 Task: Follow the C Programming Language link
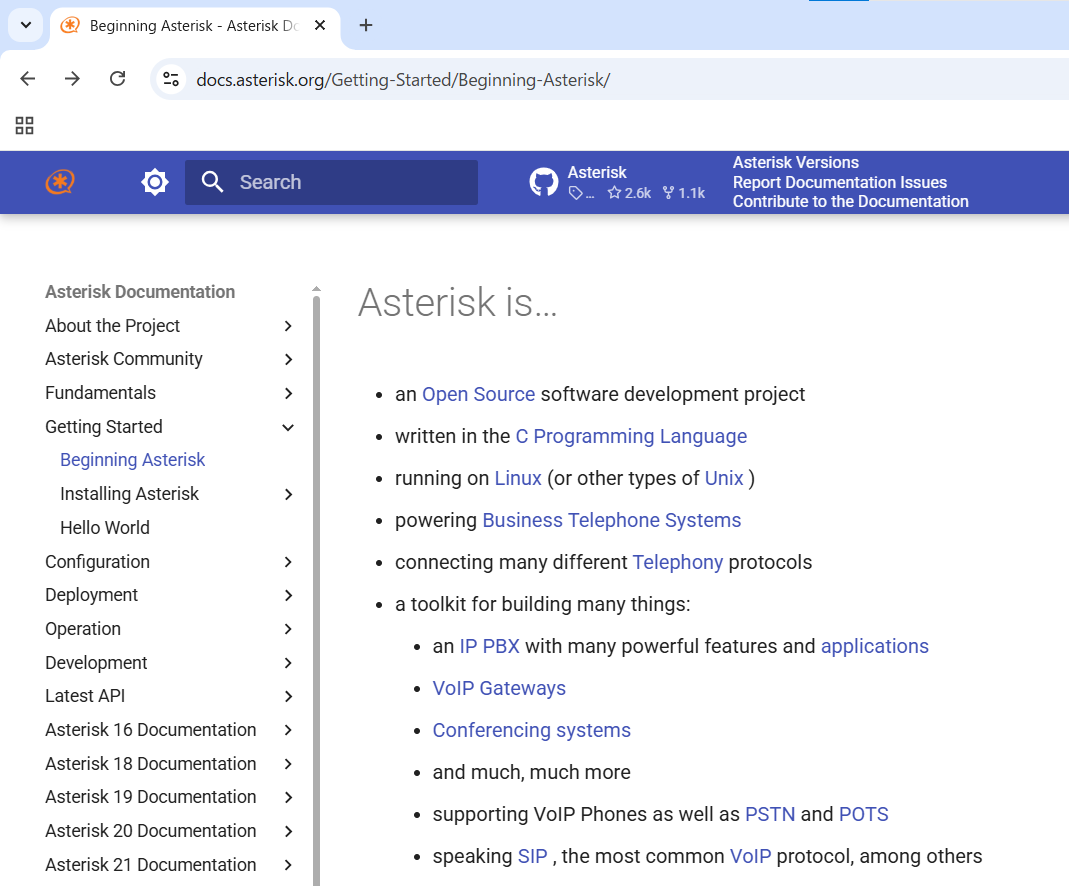(x=631, y=436)
